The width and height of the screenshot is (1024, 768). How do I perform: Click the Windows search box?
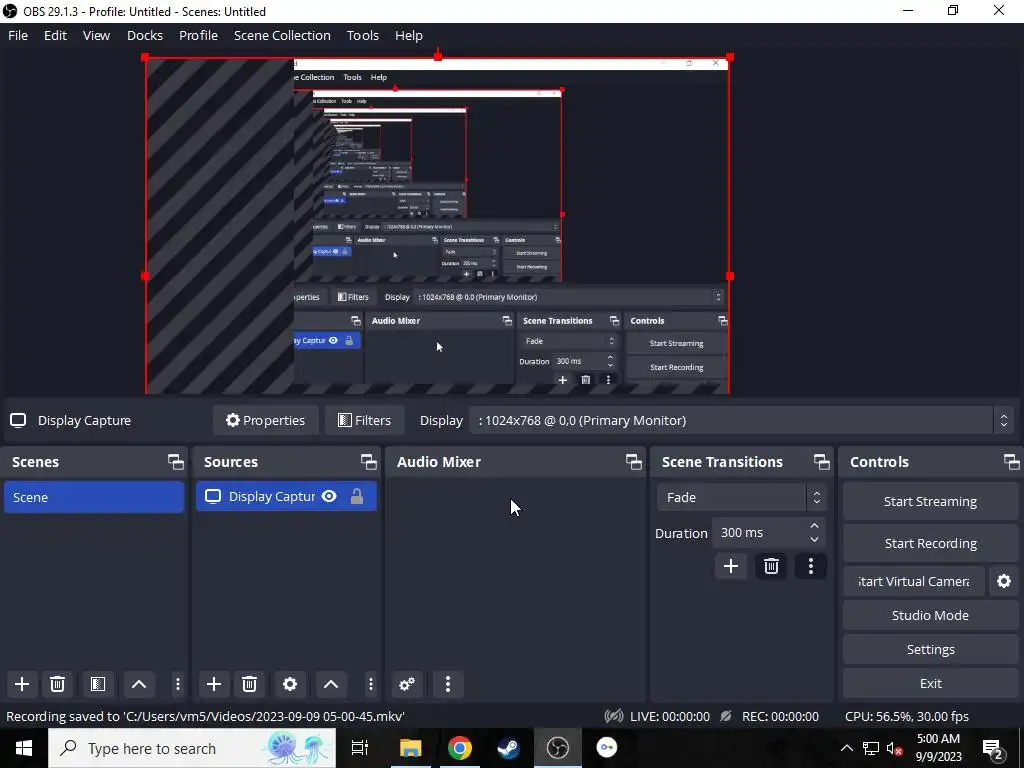click(192, 748)
